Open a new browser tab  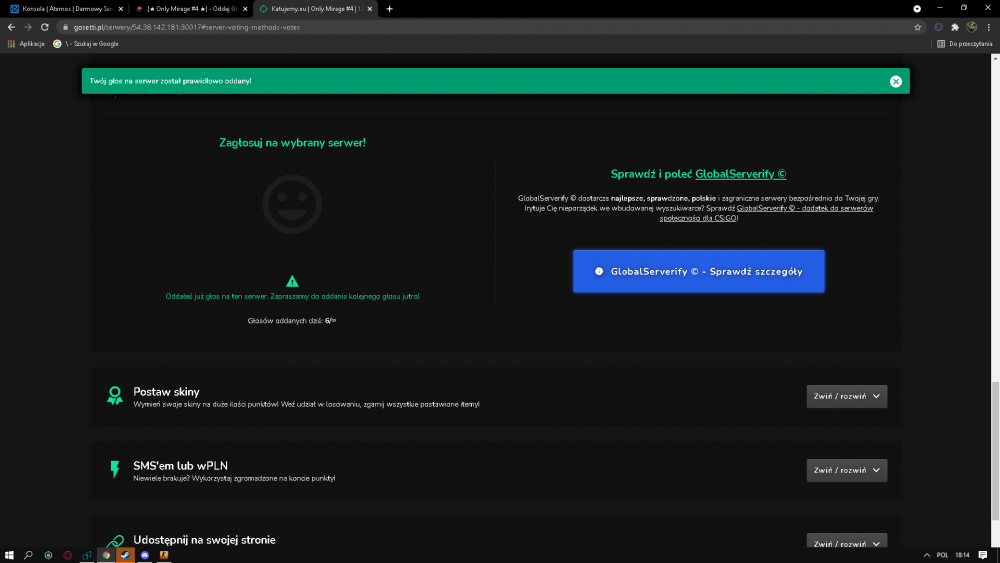coord(389,9)
